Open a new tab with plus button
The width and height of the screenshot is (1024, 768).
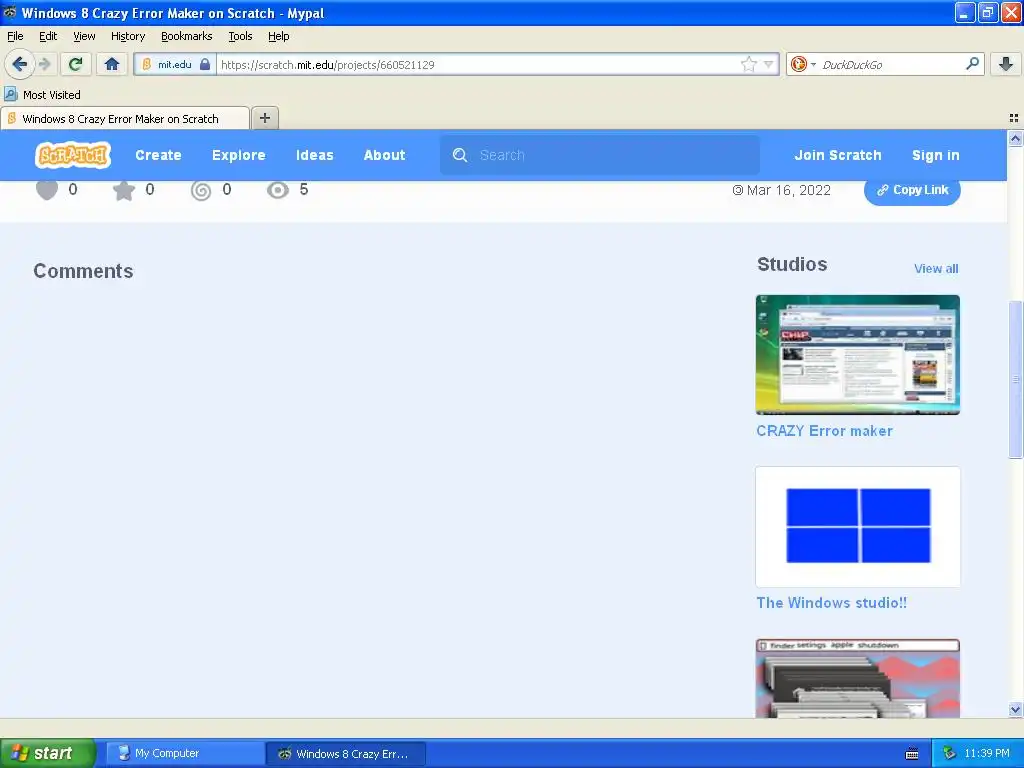pyautogui.click(x=264, y=118)
